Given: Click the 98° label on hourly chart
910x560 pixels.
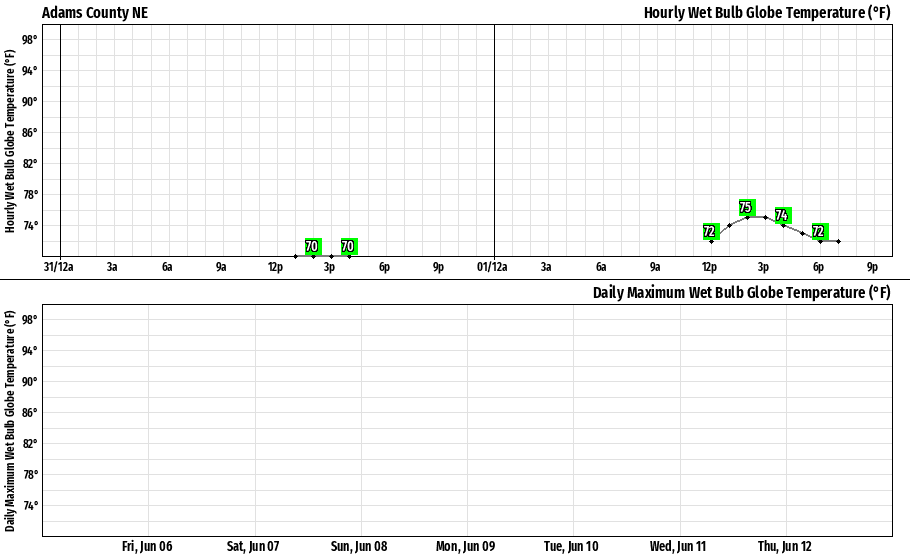Looking at the screenshot, I should [x=30, y=39].
